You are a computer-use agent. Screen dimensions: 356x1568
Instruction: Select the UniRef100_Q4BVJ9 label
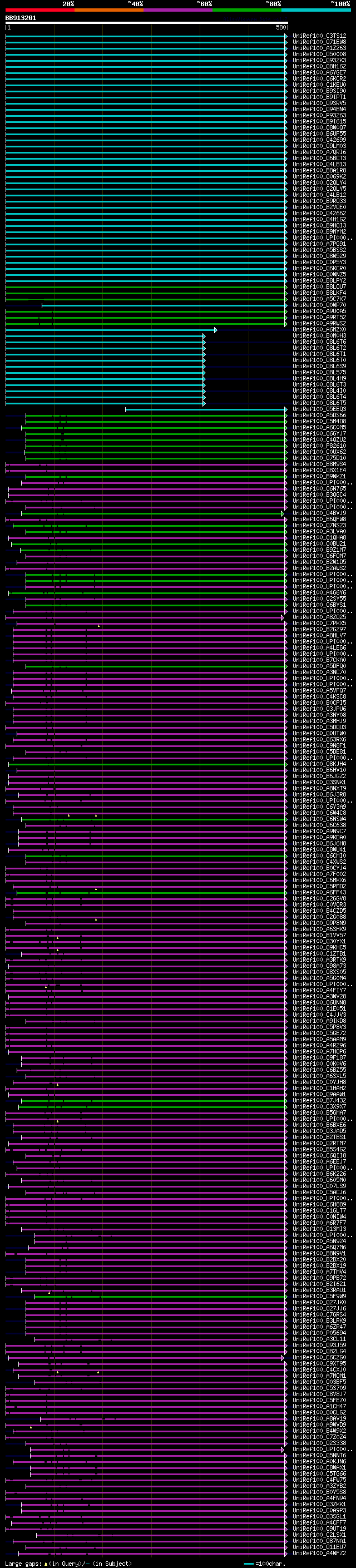[x=319, y=513]
